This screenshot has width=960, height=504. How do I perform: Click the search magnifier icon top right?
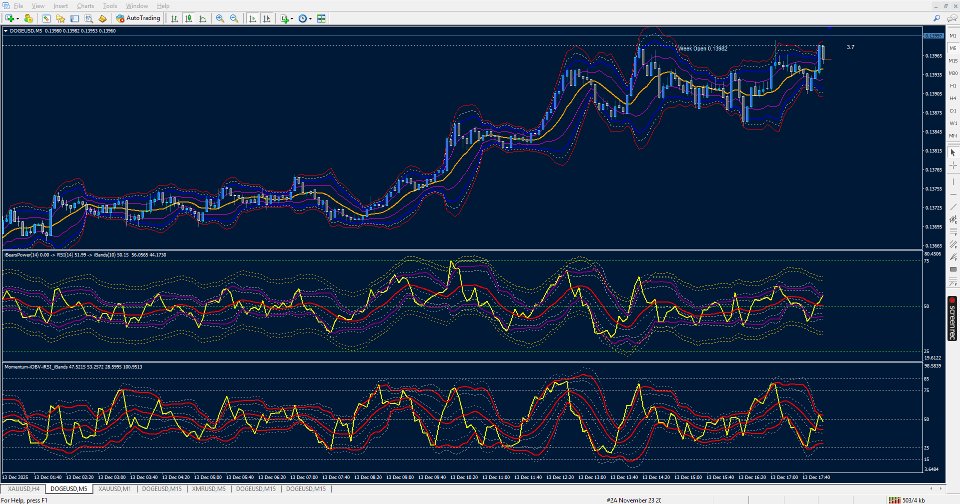coord(937,18)
